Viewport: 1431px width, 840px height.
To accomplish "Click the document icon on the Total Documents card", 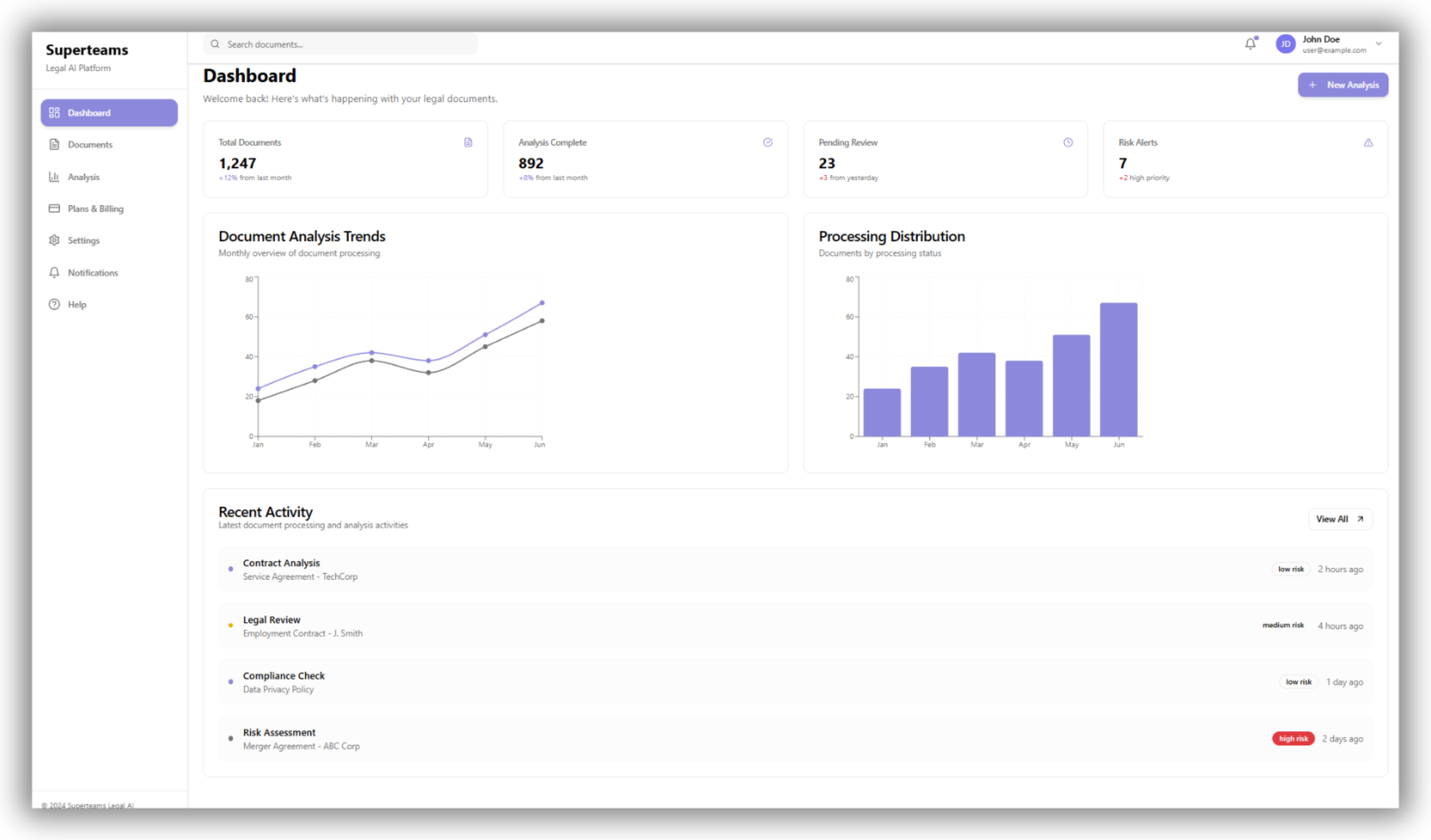I will click(x=467, y=143).
